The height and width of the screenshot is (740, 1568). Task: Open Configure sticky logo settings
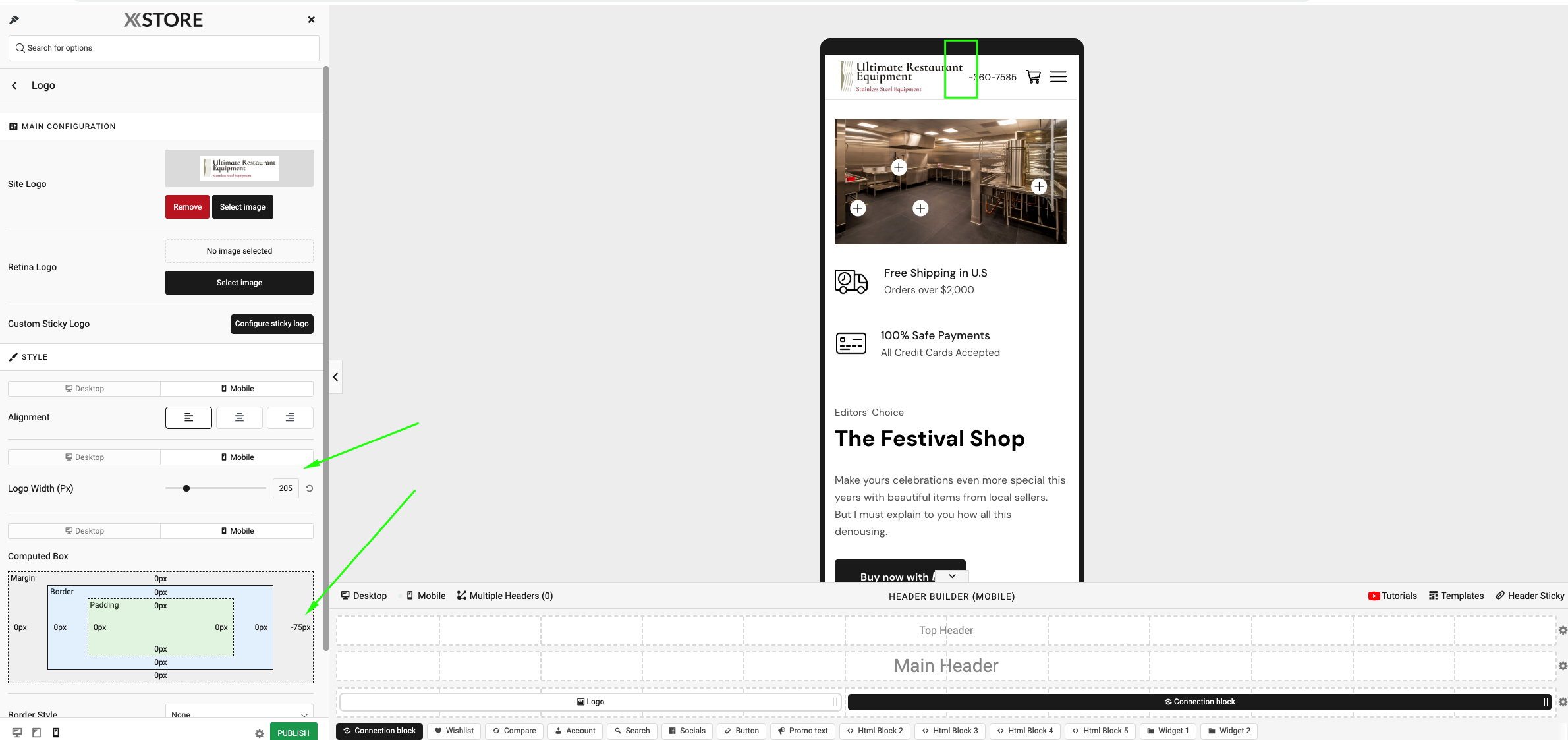[271, 324]
